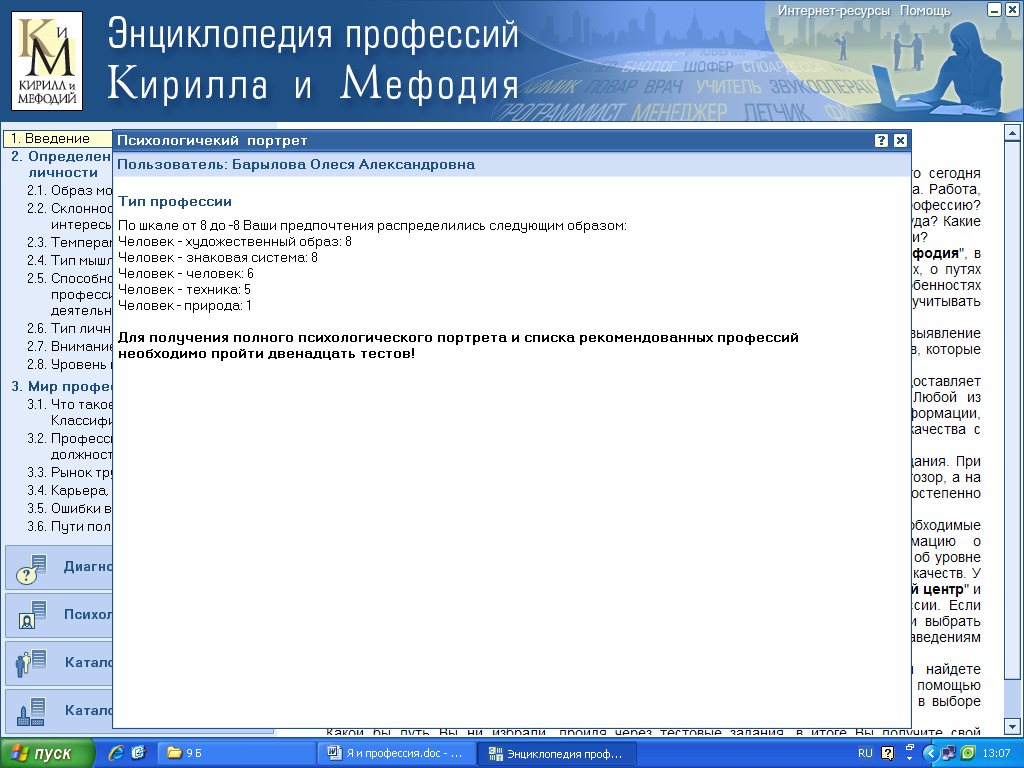Click the scroll-down arrow of the main text scrollbar
The width and height of the screenshot is (1024, 768).
pos(1012,726)
